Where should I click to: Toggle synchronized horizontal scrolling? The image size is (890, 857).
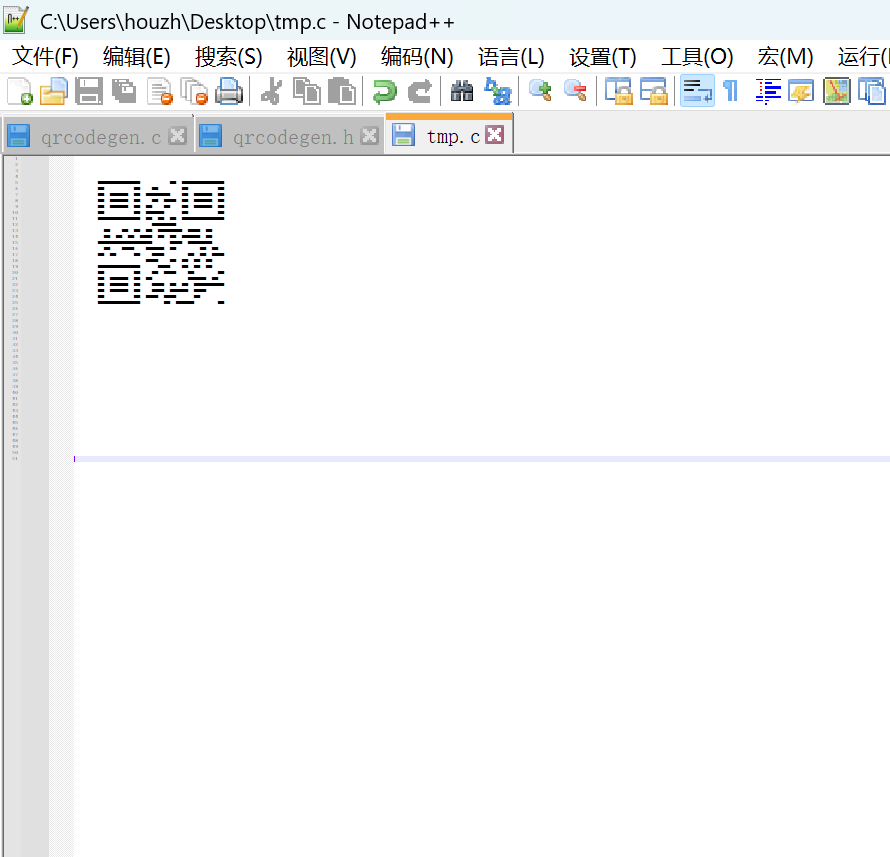tap(653, 91)
